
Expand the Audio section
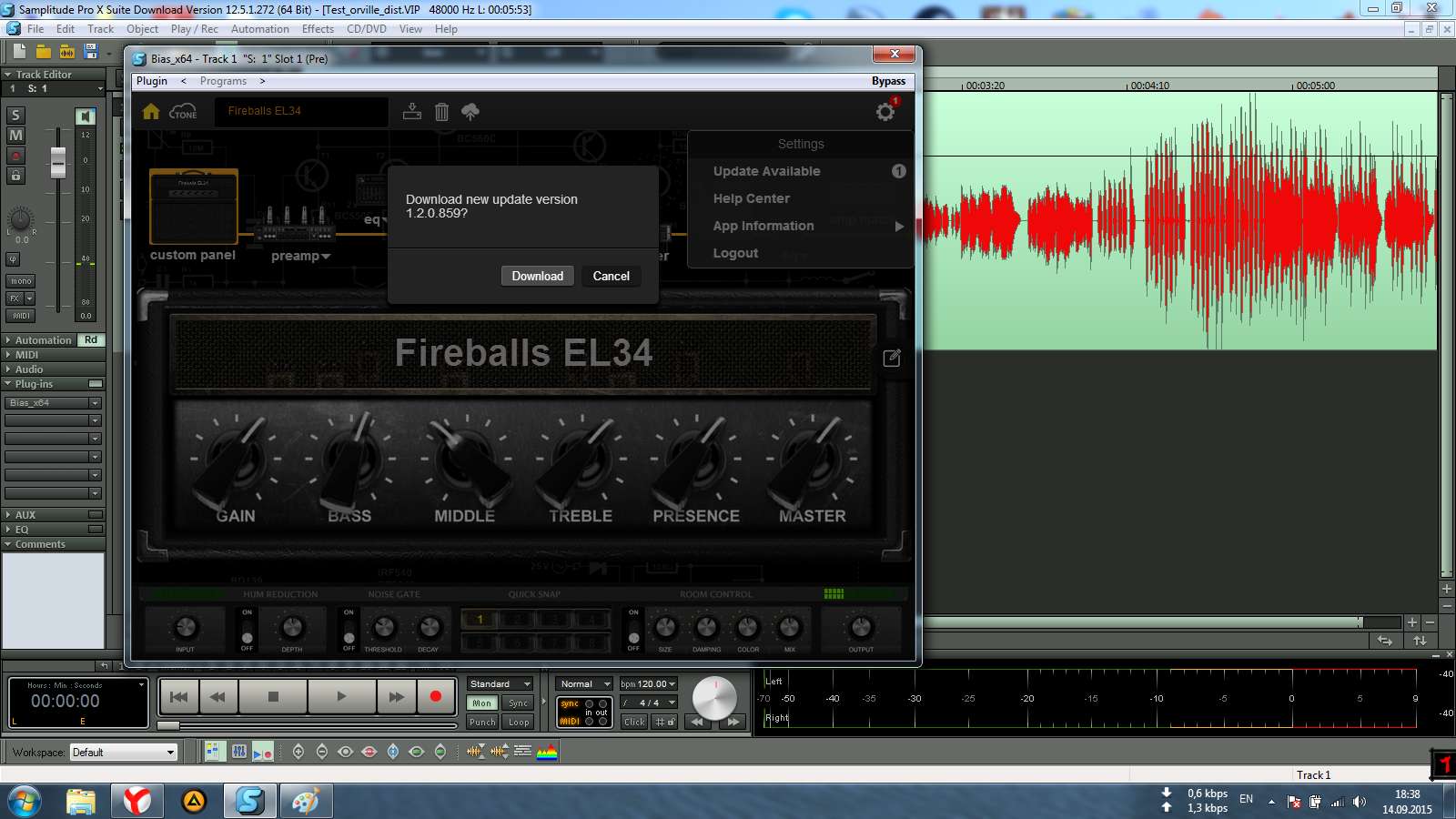(8, 369)
